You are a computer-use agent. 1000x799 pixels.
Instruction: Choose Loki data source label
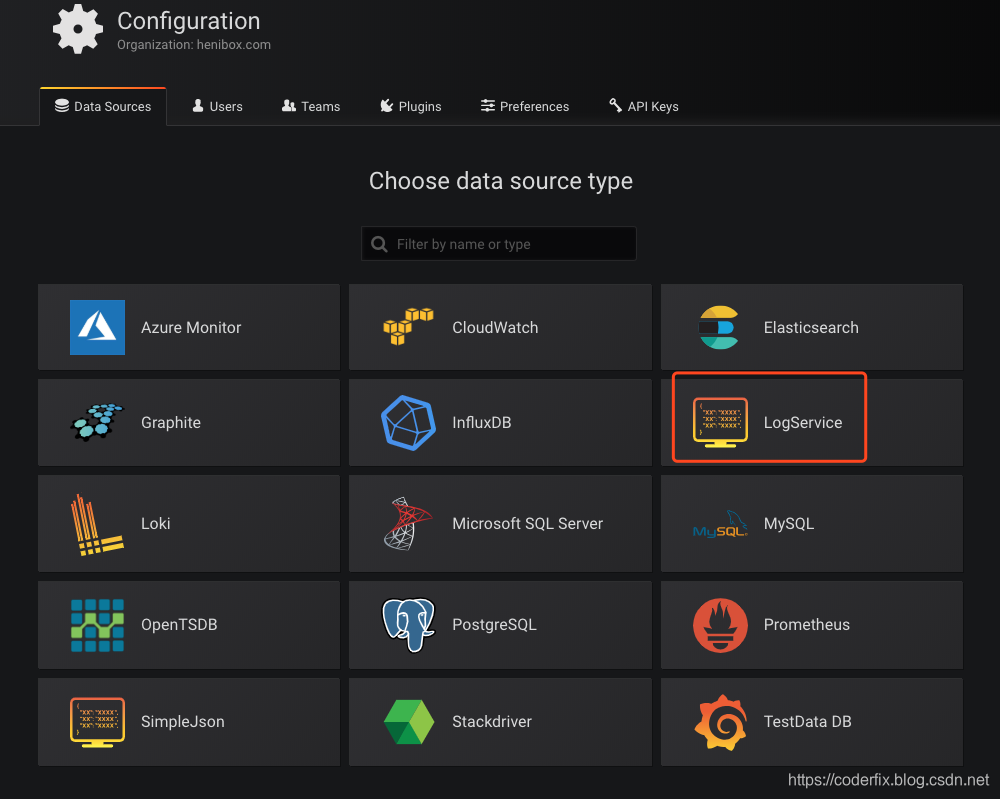pyautogui.click(x=156, y=524)
